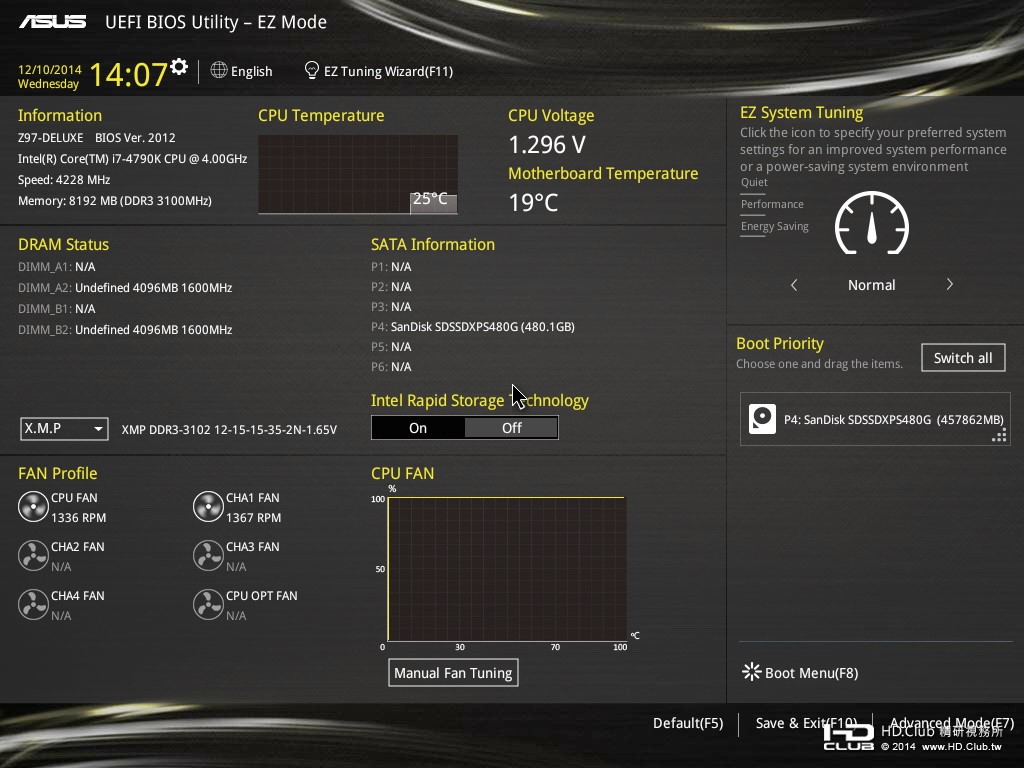This screenshot has width=1024, height=768.
Task: Click the XMP DDR3-3102 profile text
Action: click(x=229, y=430)
